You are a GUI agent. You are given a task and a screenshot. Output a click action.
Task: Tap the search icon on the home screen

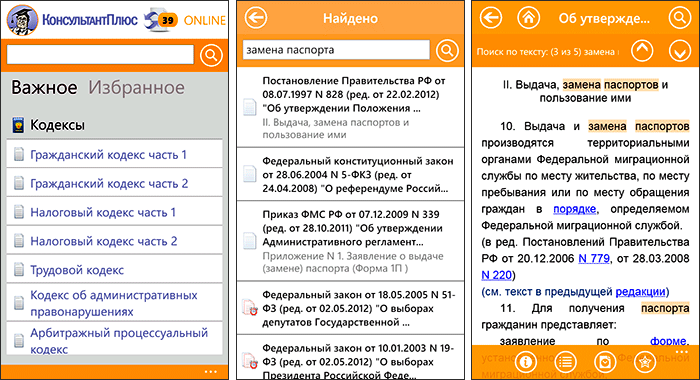211,55
